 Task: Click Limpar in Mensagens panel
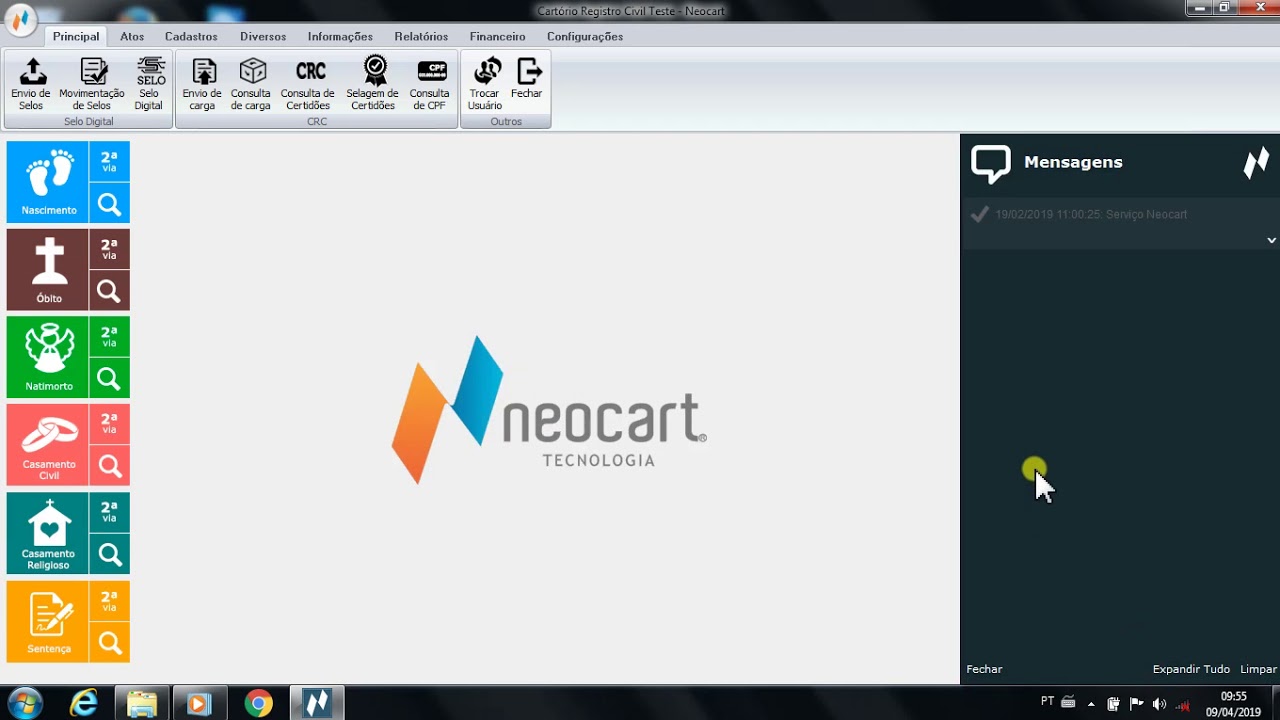[1258, 669]
